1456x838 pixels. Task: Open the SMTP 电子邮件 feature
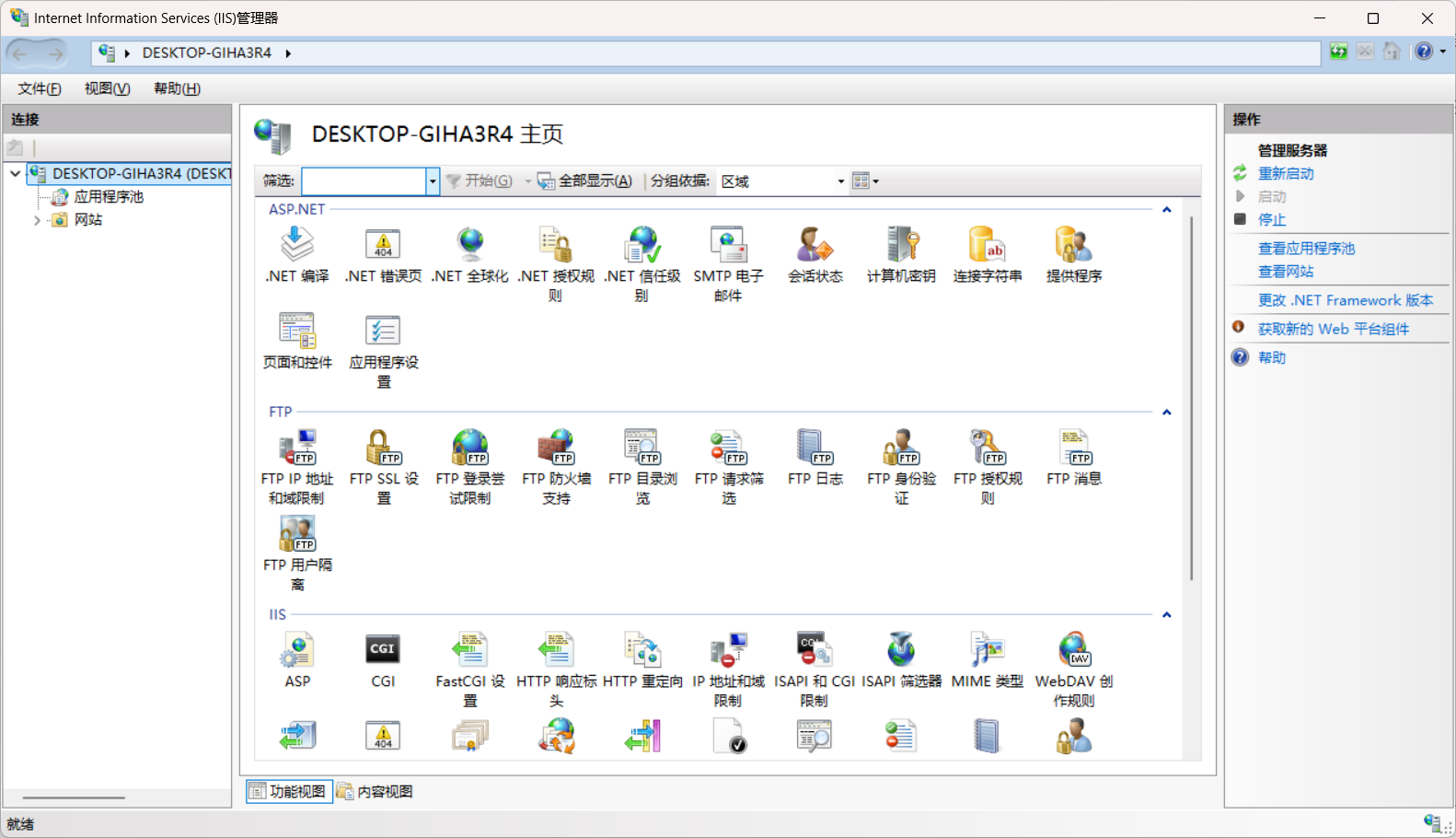click(x=728, y=263)
